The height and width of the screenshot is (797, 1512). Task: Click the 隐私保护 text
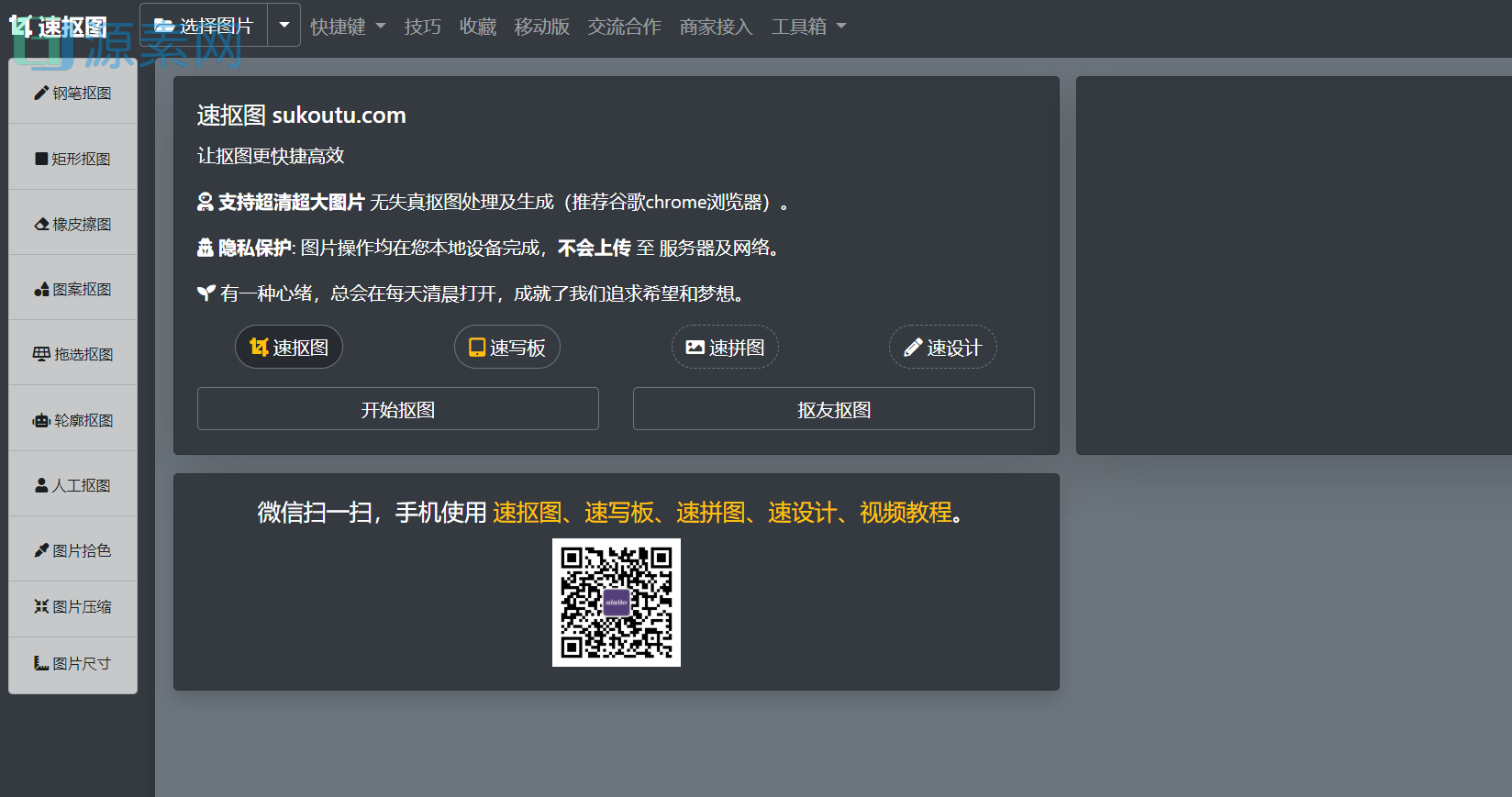[x=254, y=248]
